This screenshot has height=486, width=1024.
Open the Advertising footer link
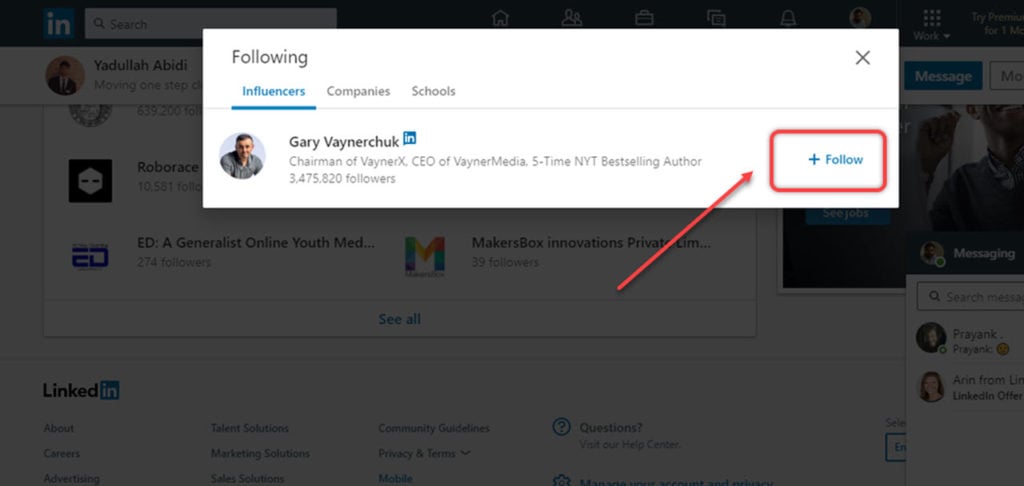71,479
